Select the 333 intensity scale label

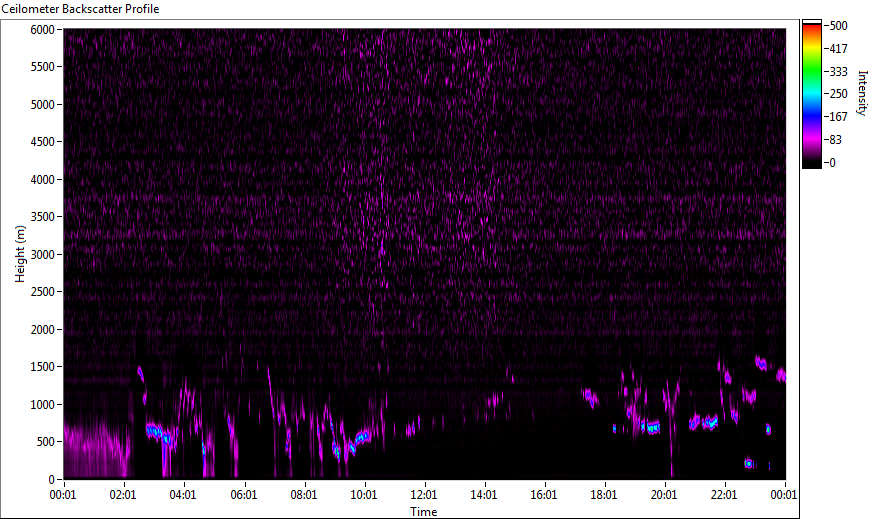point(838,71)
